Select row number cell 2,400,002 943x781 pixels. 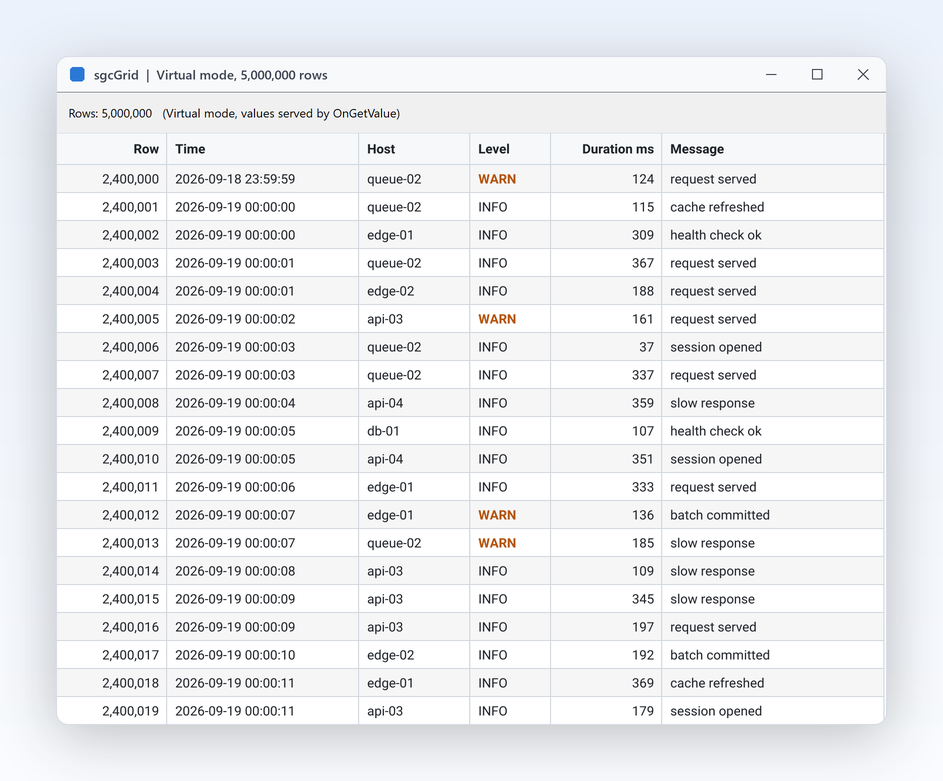tap(112, 235)
